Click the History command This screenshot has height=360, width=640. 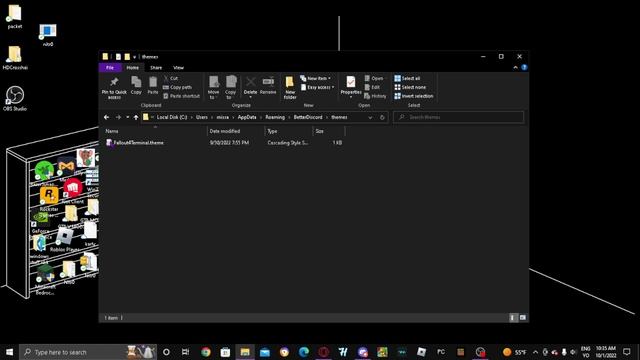coord(375,96)
